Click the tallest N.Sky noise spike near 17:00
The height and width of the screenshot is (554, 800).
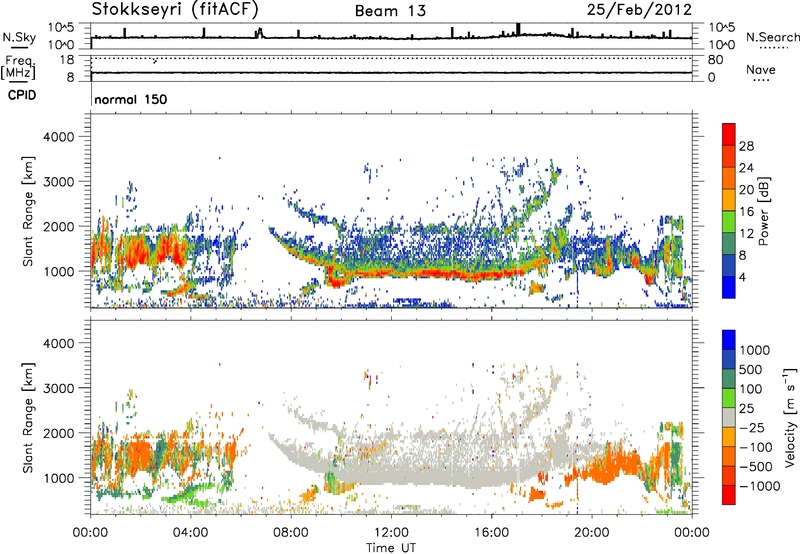[518, 29]
